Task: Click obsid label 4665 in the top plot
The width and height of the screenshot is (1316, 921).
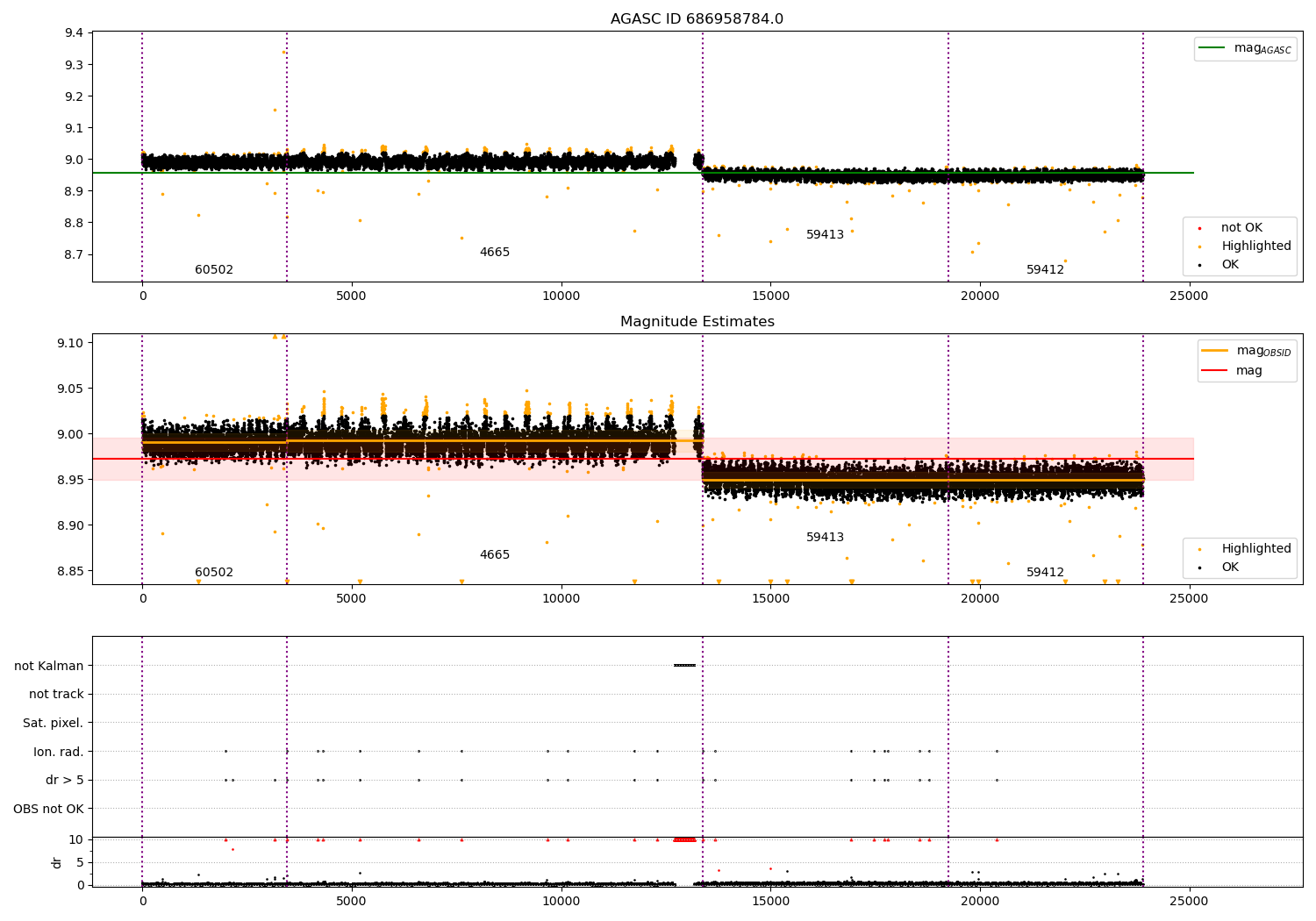Action: pyautogui.click(x=495, y=253)
